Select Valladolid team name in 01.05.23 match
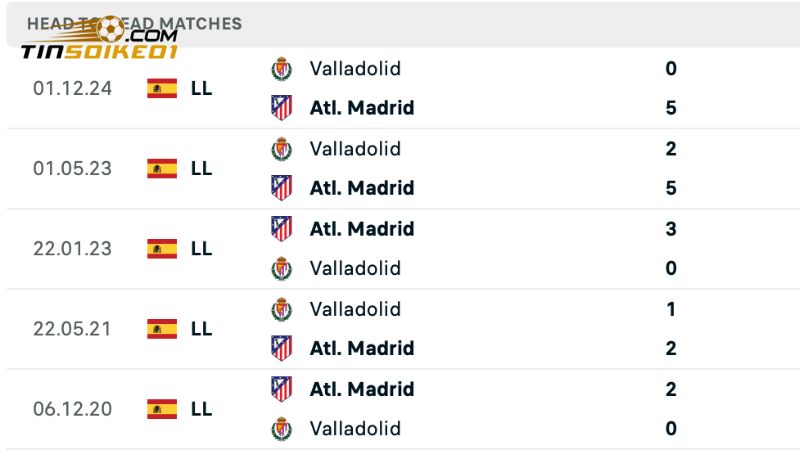 (355, 148)
